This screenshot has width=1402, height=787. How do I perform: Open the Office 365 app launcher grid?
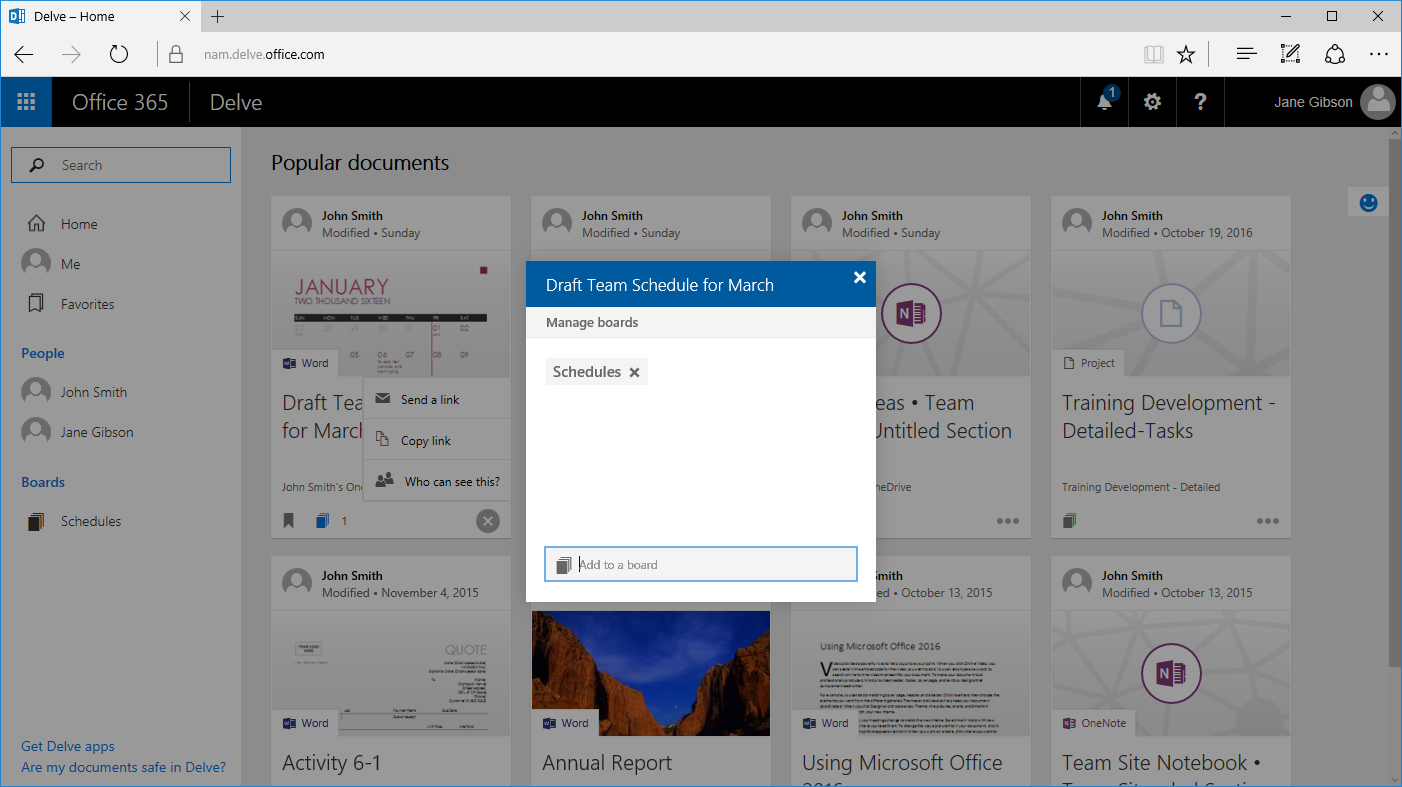point(26,102)
